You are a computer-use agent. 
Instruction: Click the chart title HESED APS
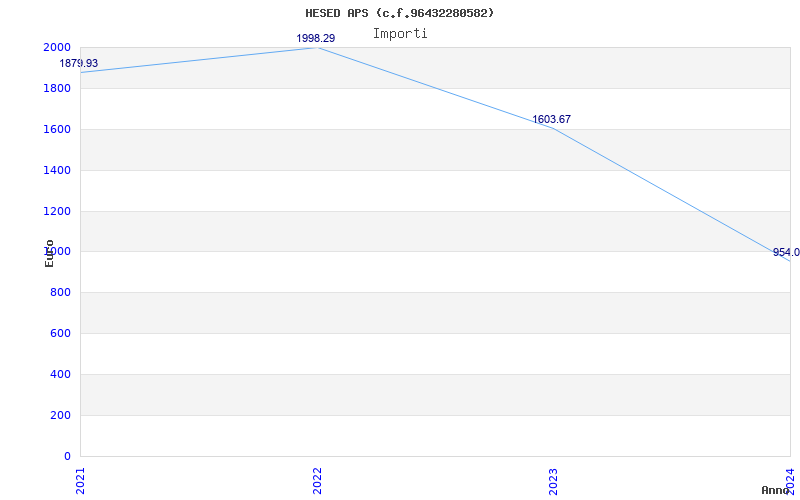(x=399, y=13)
